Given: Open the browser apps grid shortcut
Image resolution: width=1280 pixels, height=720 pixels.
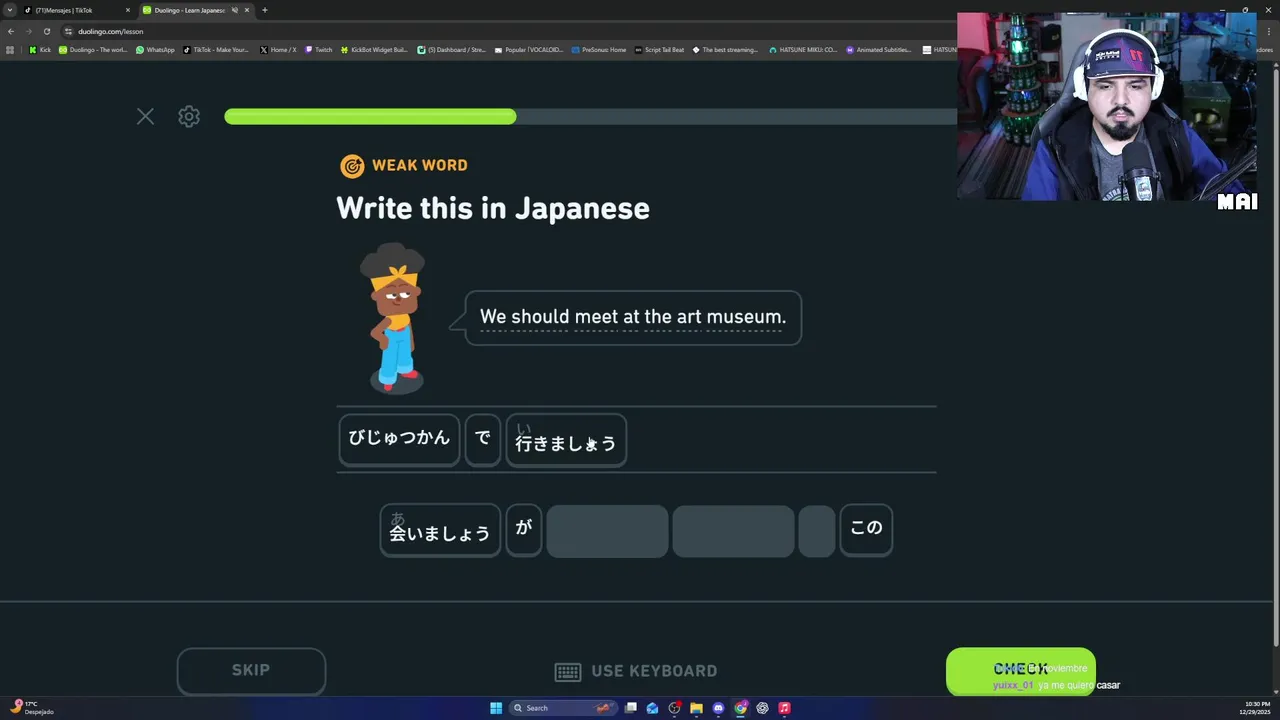Looking at the screenshot, I should coord(10,49).
